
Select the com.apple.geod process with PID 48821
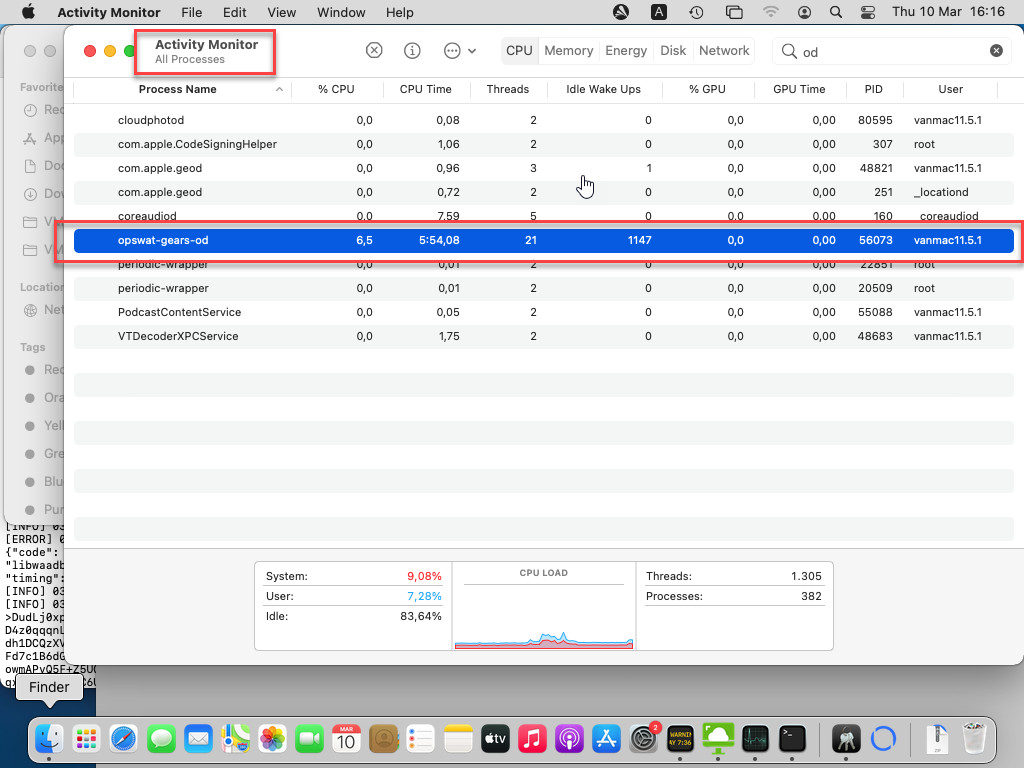(543, 168)
